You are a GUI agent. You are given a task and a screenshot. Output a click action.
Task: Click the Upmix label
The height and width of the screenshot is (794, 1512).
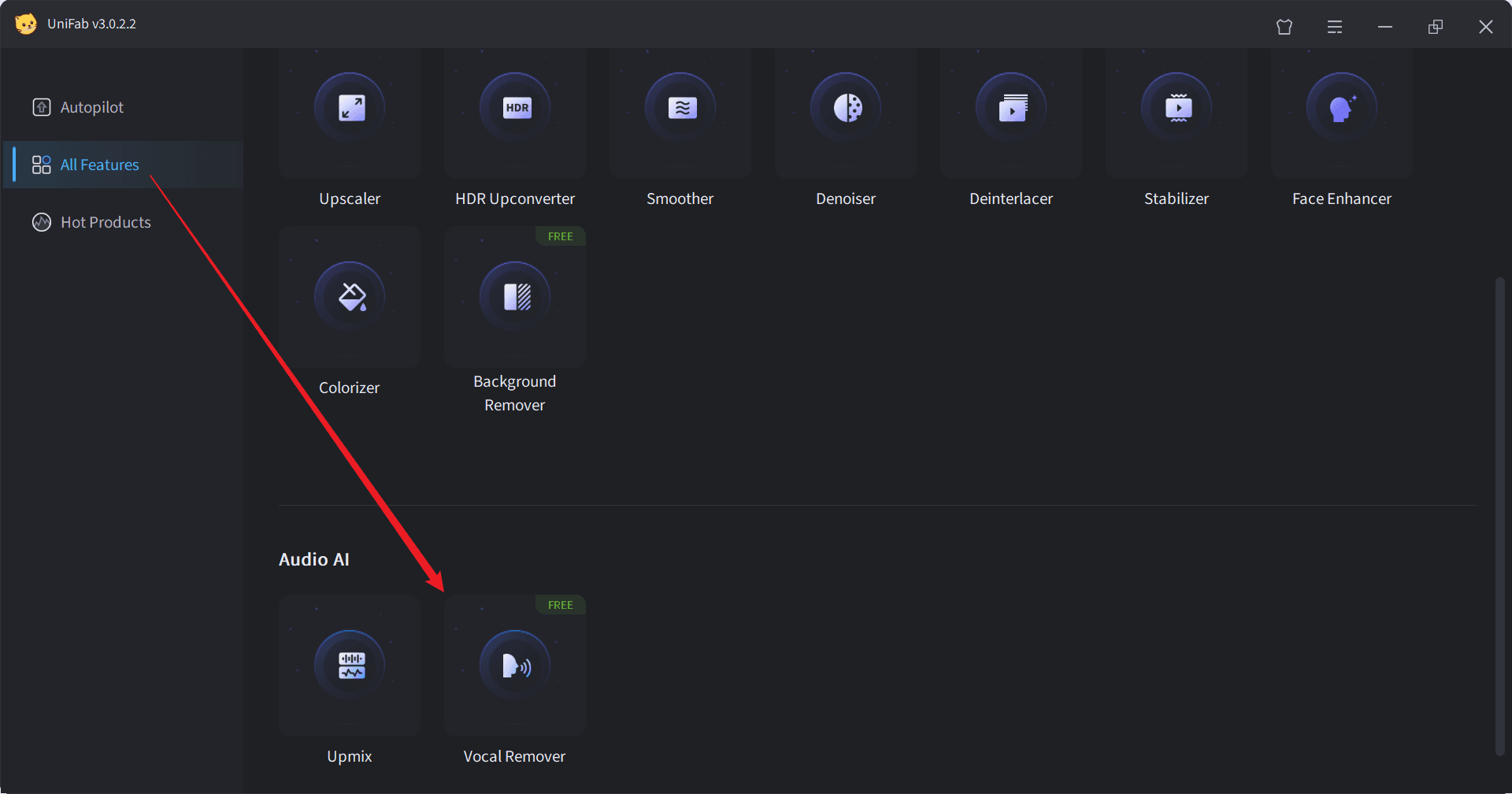pos(350,756)
